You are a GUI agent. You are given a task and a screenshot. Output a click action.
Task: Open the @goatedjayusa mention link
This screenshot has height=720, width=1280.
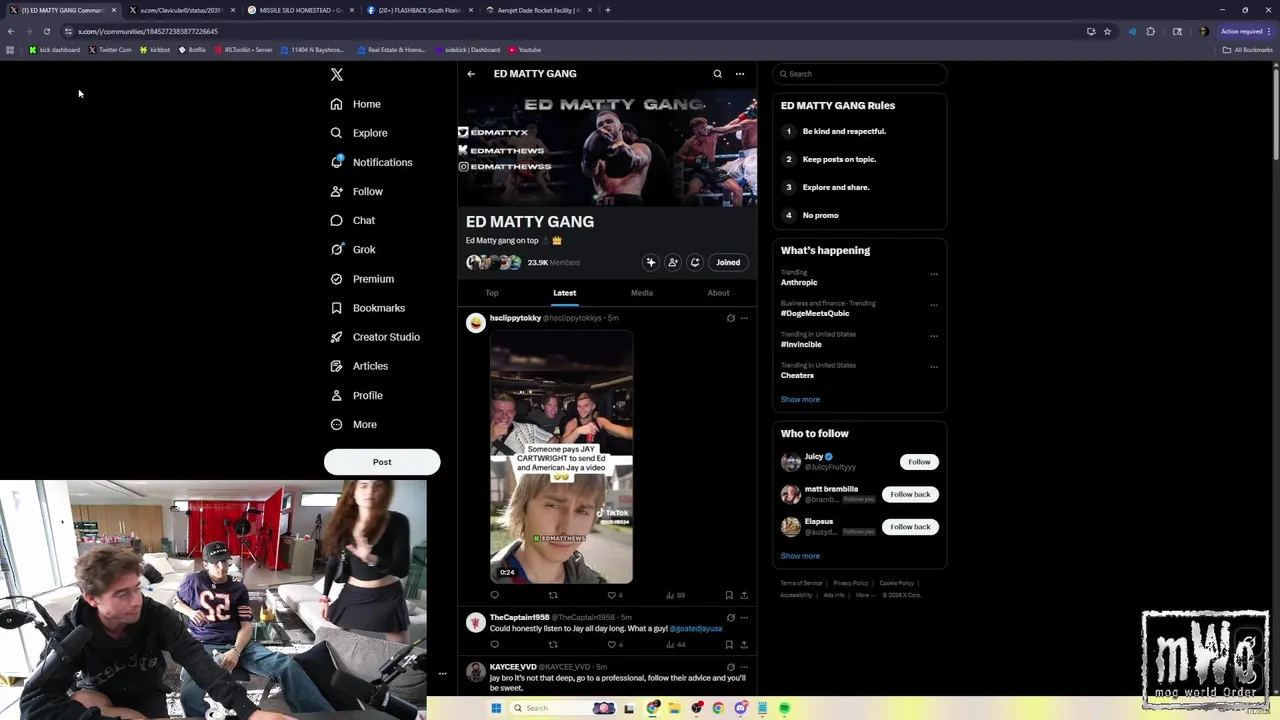coord(696,629)
